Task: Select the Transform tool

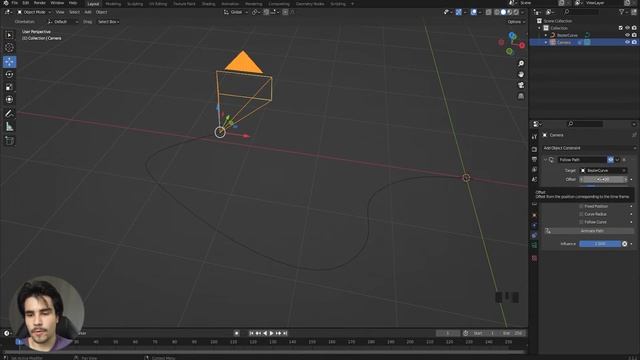Action: pyautogui.click(x=9, y=100)
